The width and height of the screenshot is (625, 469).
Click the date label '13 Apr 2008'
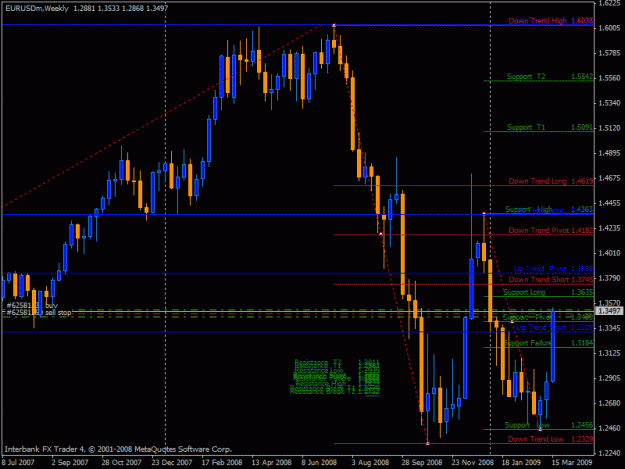271,462
